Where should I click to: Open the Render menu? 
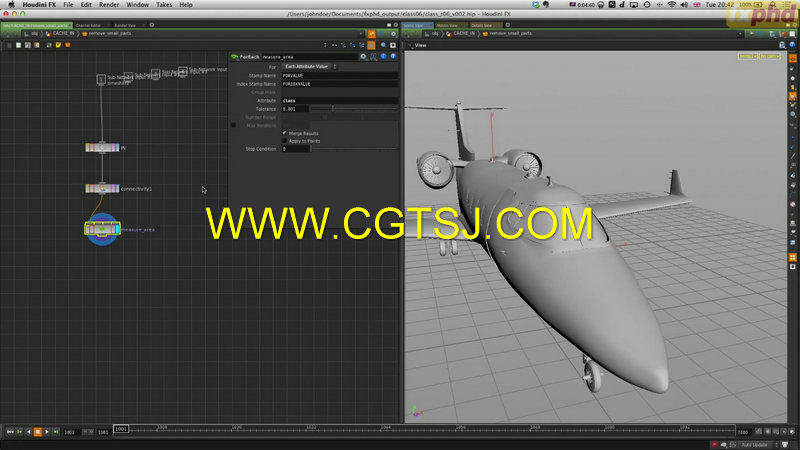[x=109, y=5]
